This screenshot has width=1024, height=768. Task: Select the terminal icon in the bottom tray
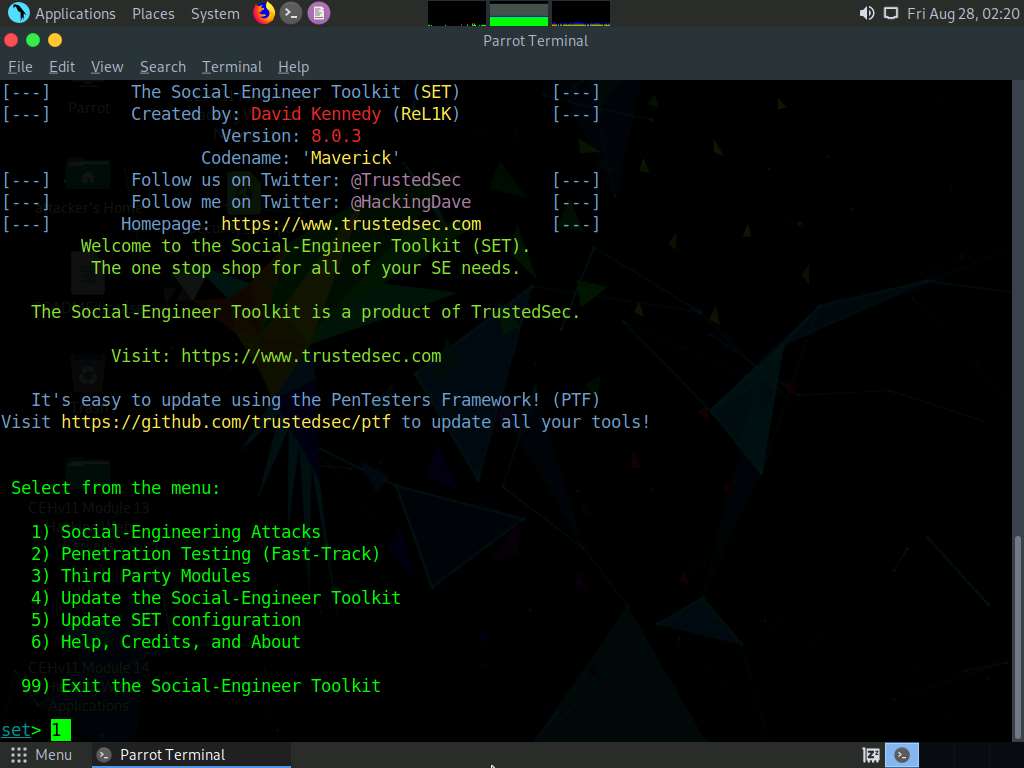[902, 755]
